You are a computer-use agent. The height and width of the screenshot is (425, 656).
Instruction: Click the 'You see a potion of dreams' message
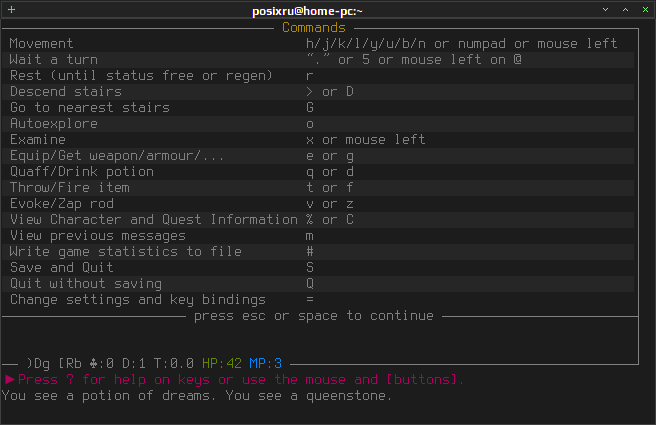point(109,396)
